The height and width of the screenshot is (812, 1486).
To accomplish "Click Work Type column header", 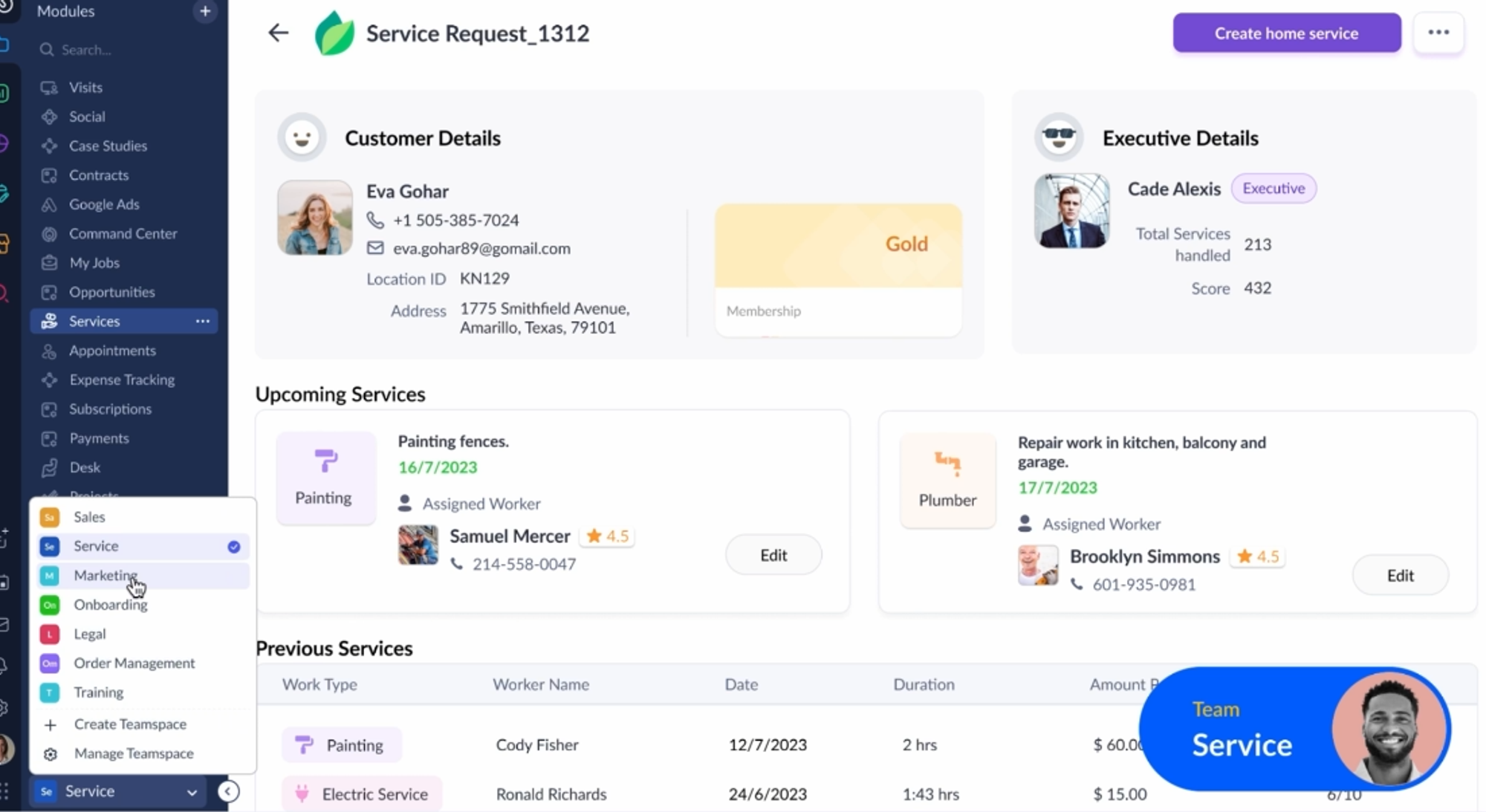I will [x=319, y=684].
